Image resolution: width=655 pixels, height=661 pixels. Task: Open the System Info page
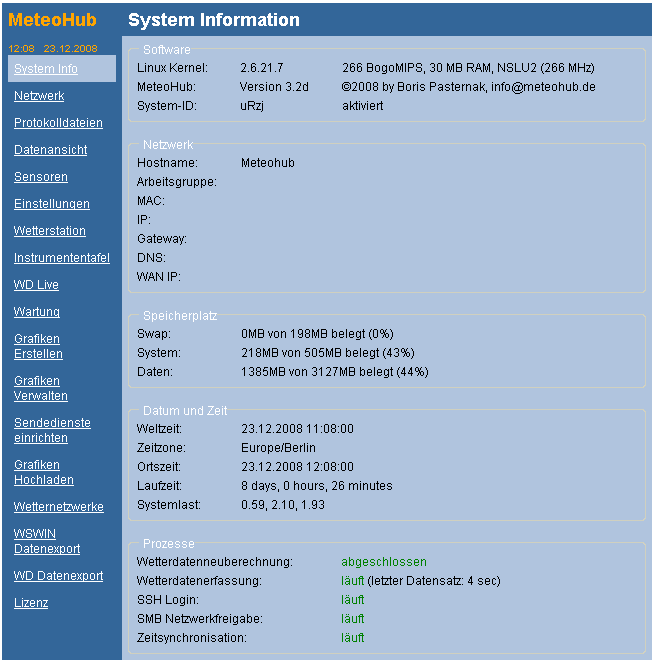pos(46,69)
